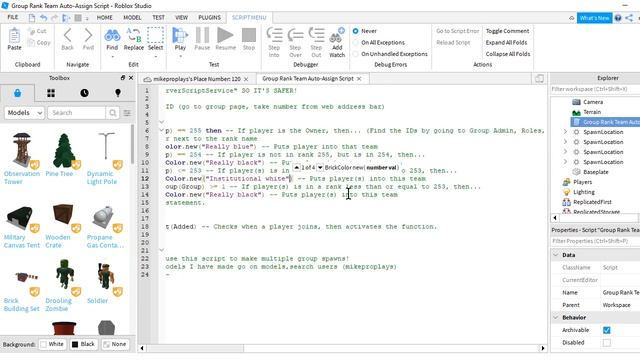Click the Step Over debugger icon
Image resolution: width=640 pixels, height=360 pixels.
coord(295,36)
